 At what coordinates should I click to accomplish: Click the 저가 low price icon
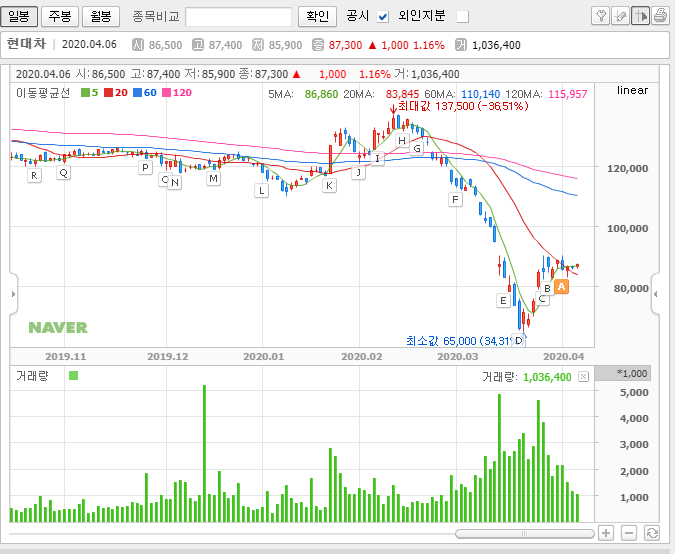(x=258, y=45)
